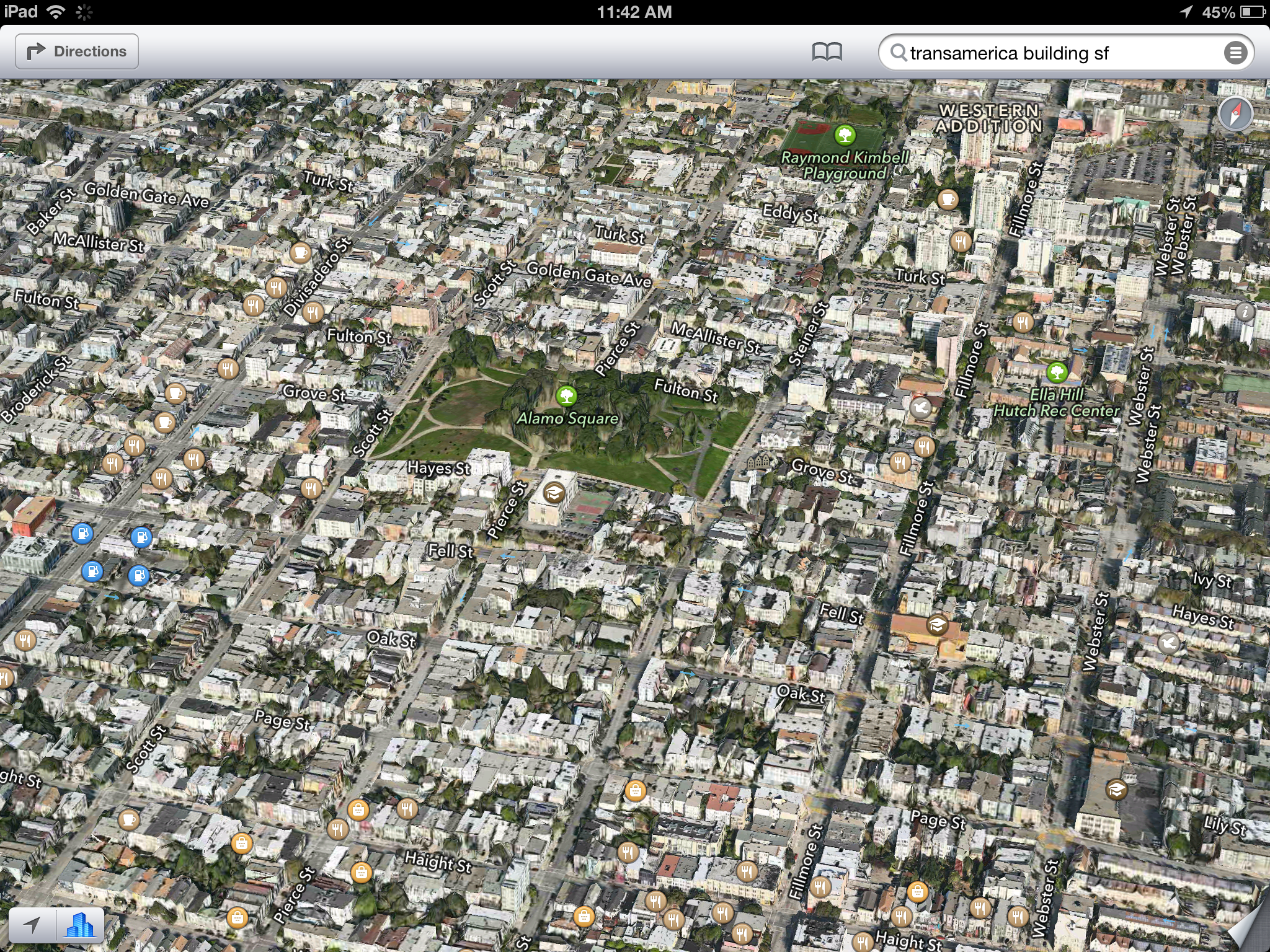The height and width of the screenshot is (952, 1270).
Task: Tap the magnifier icon in search bar
Action: click(898, 53)
